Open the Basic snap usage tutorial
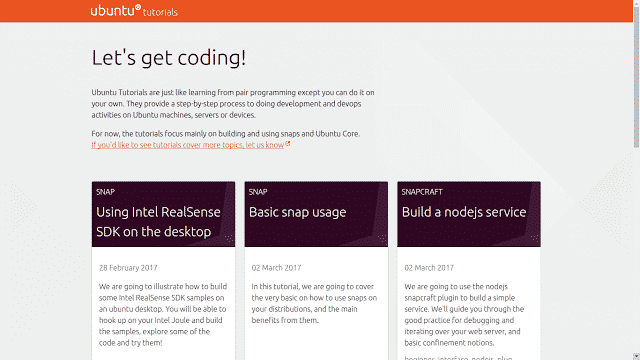 (x=298, y=212)
